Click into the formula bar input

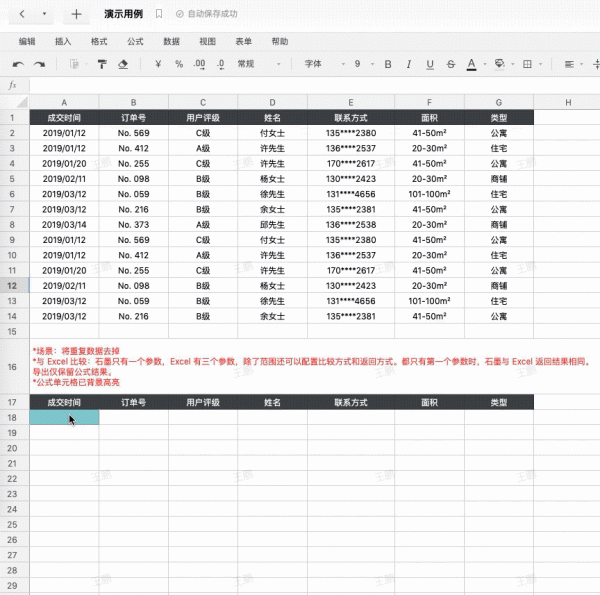coord(314,85)
